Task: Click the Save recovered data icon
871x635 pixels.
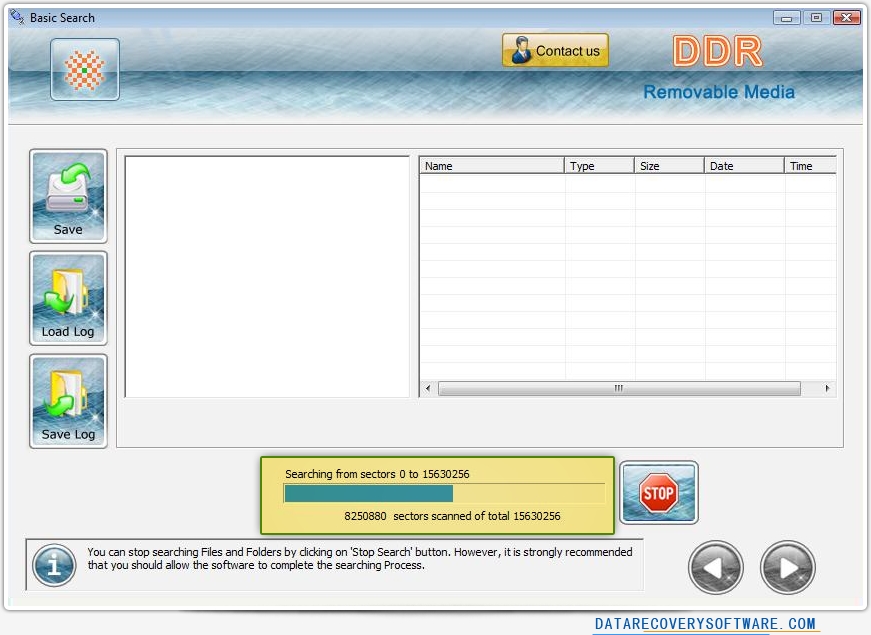Action: 68,196
